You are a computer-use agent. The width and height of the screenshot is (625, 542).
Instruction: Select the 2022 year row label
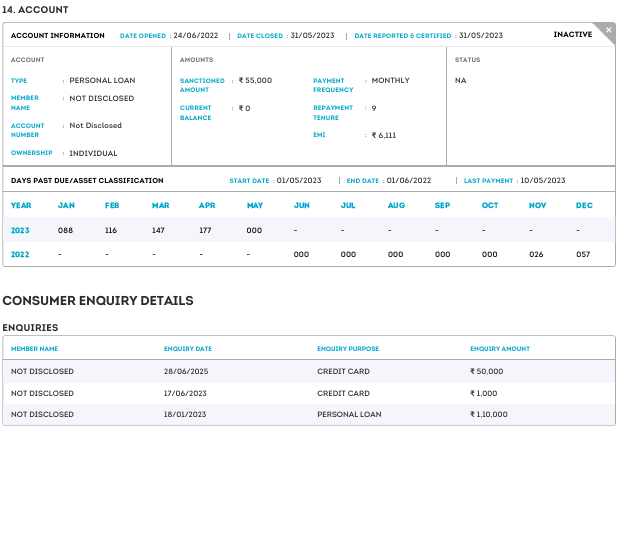point(21,254)
